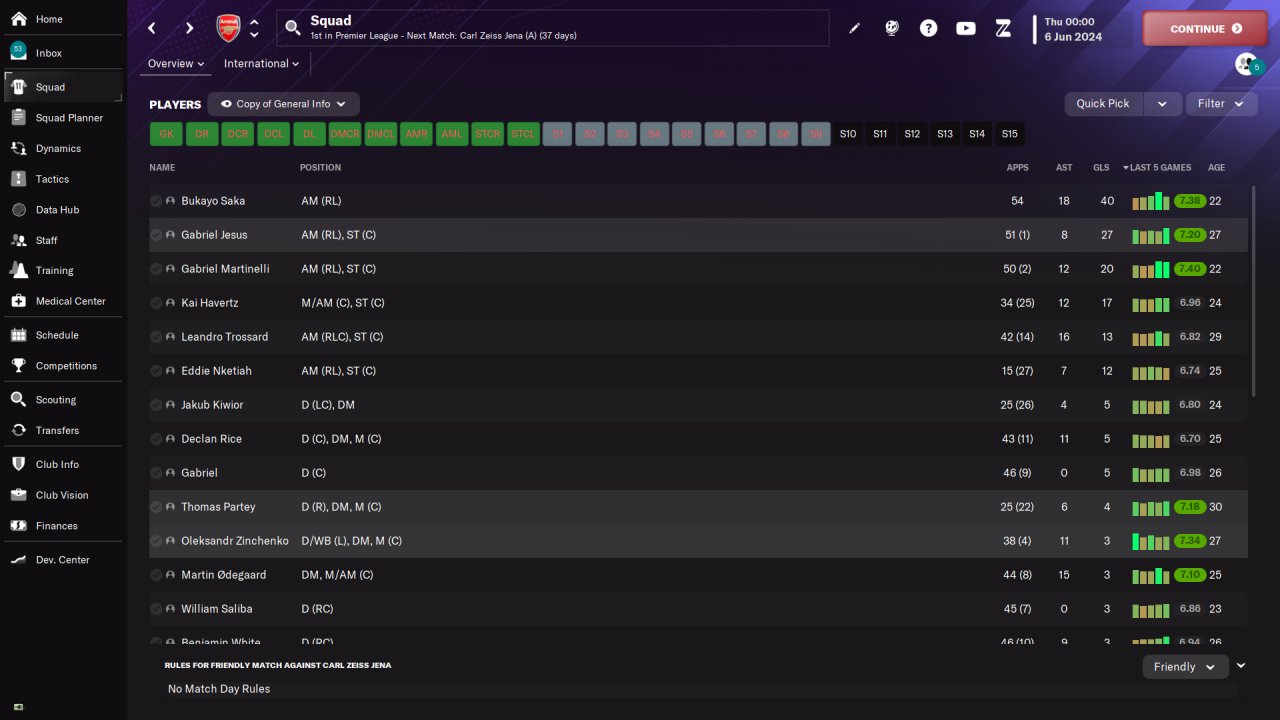The image size is (1280, 720).
Task: Open the globe world icon
Action: point(892,28)
